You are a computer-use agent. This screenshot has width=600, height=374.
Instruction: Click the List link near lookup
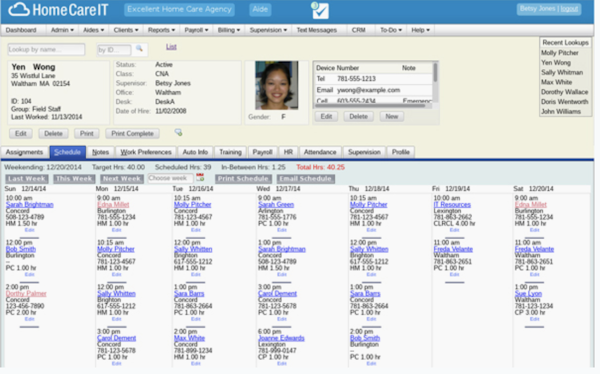(171, 47)
